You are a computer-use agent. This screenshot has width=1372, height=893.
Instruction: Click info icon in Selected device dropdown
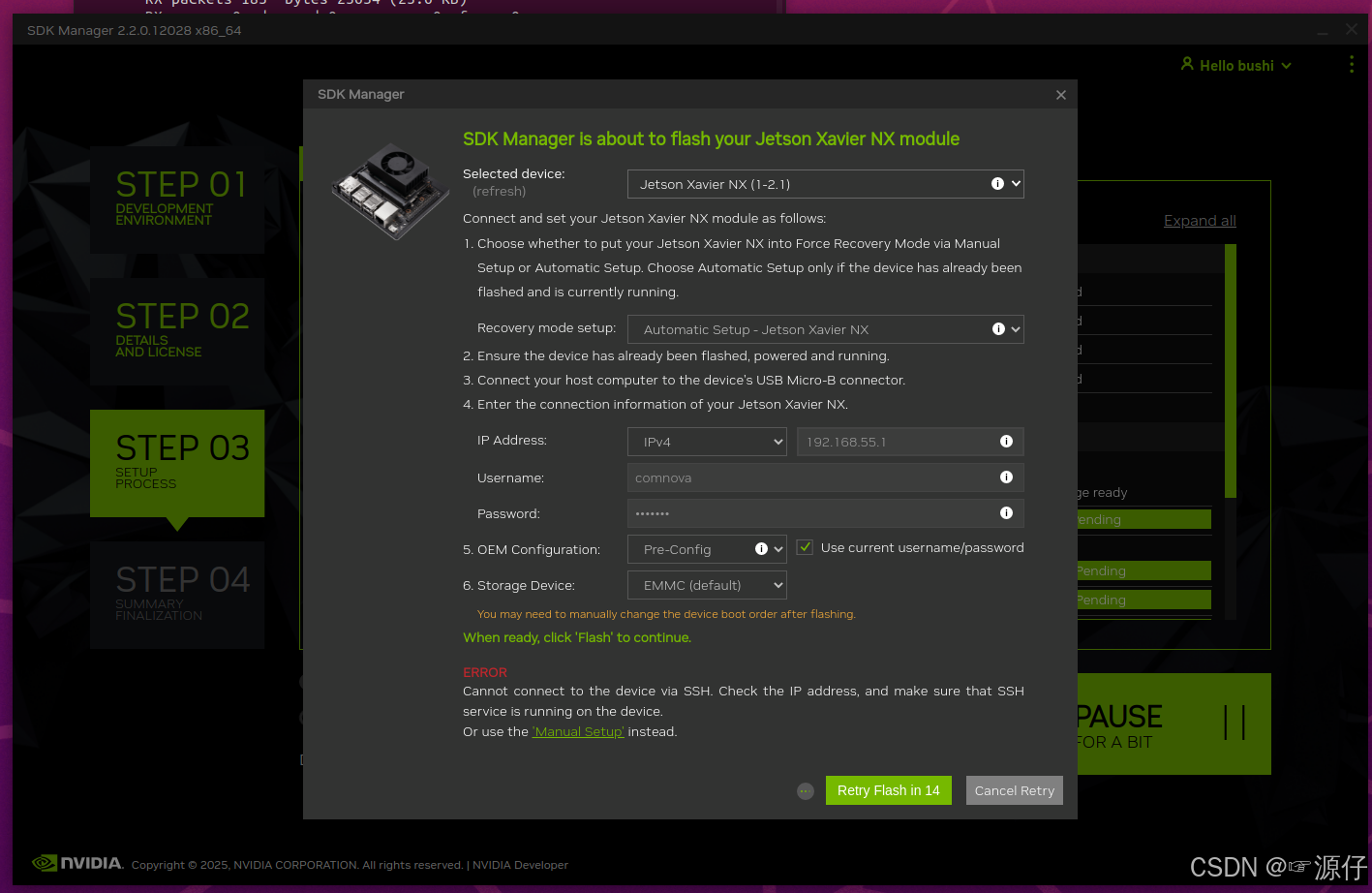click(997, 184)
